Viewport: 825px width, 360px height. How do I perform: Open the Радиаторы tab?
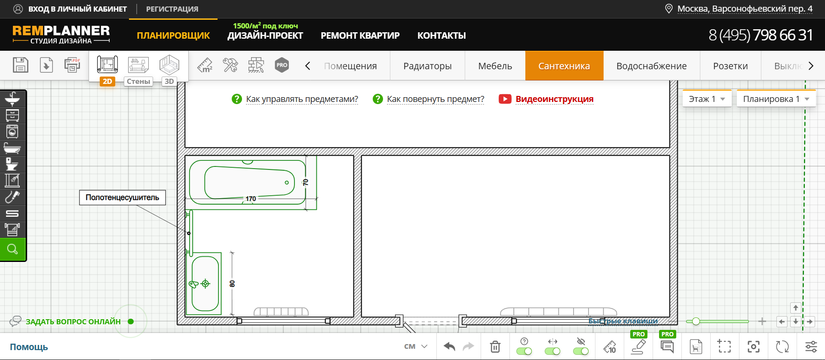tap(427, 66)
